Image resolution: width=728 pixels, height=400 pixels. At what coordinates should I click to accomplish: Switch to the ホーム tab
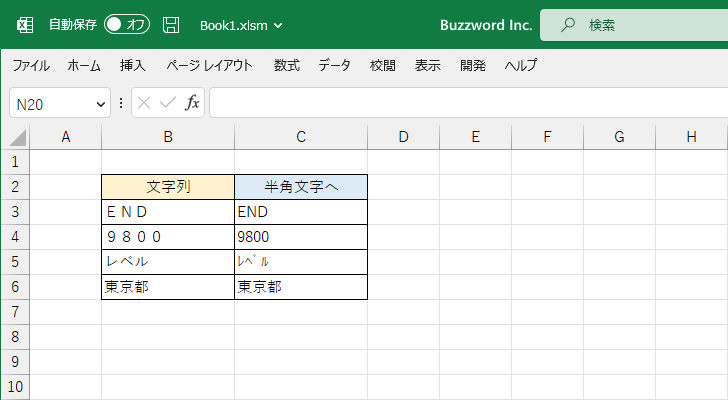pyautogui.click(x=84, y=65)
